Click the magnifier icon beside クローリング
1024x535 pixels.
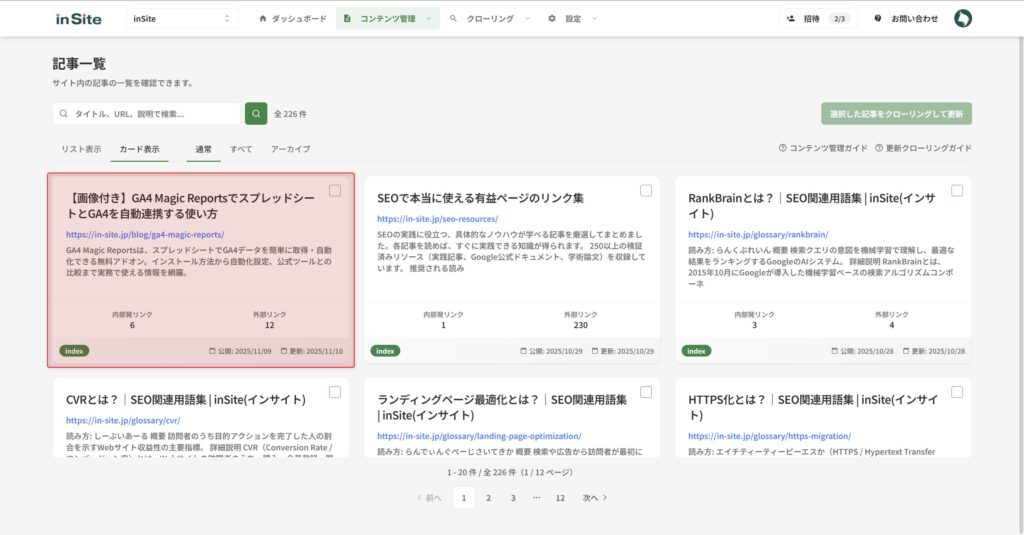453,19
